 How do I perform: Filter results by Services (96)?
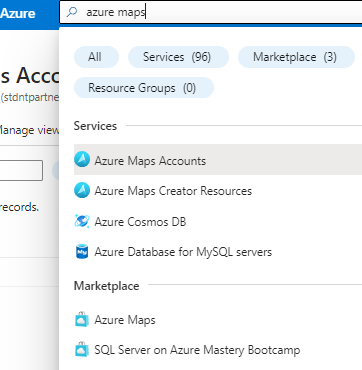coord(178,57)
